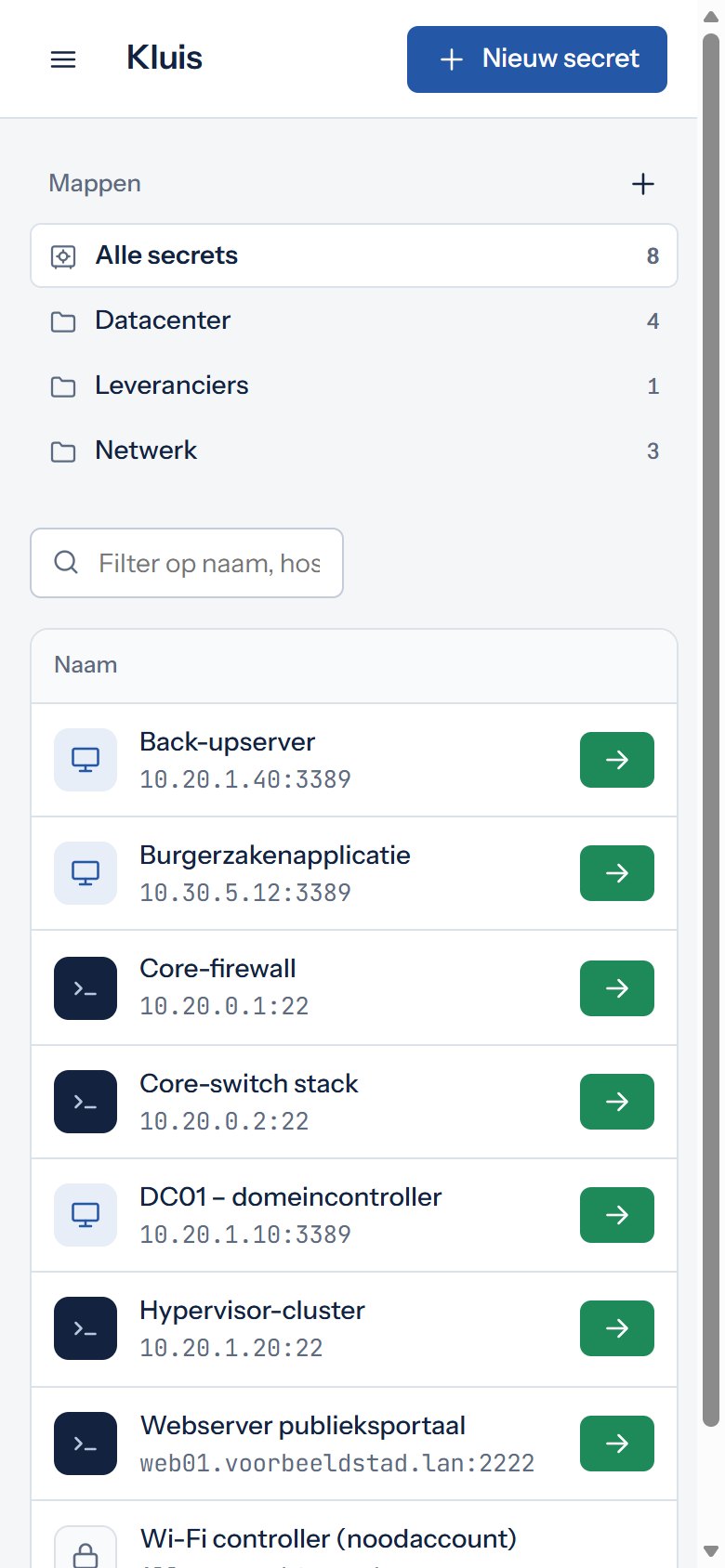Connect to Webserver publieksportaal via arrow
Viewport: 725px width, 1568px height.
(617, 1444)
